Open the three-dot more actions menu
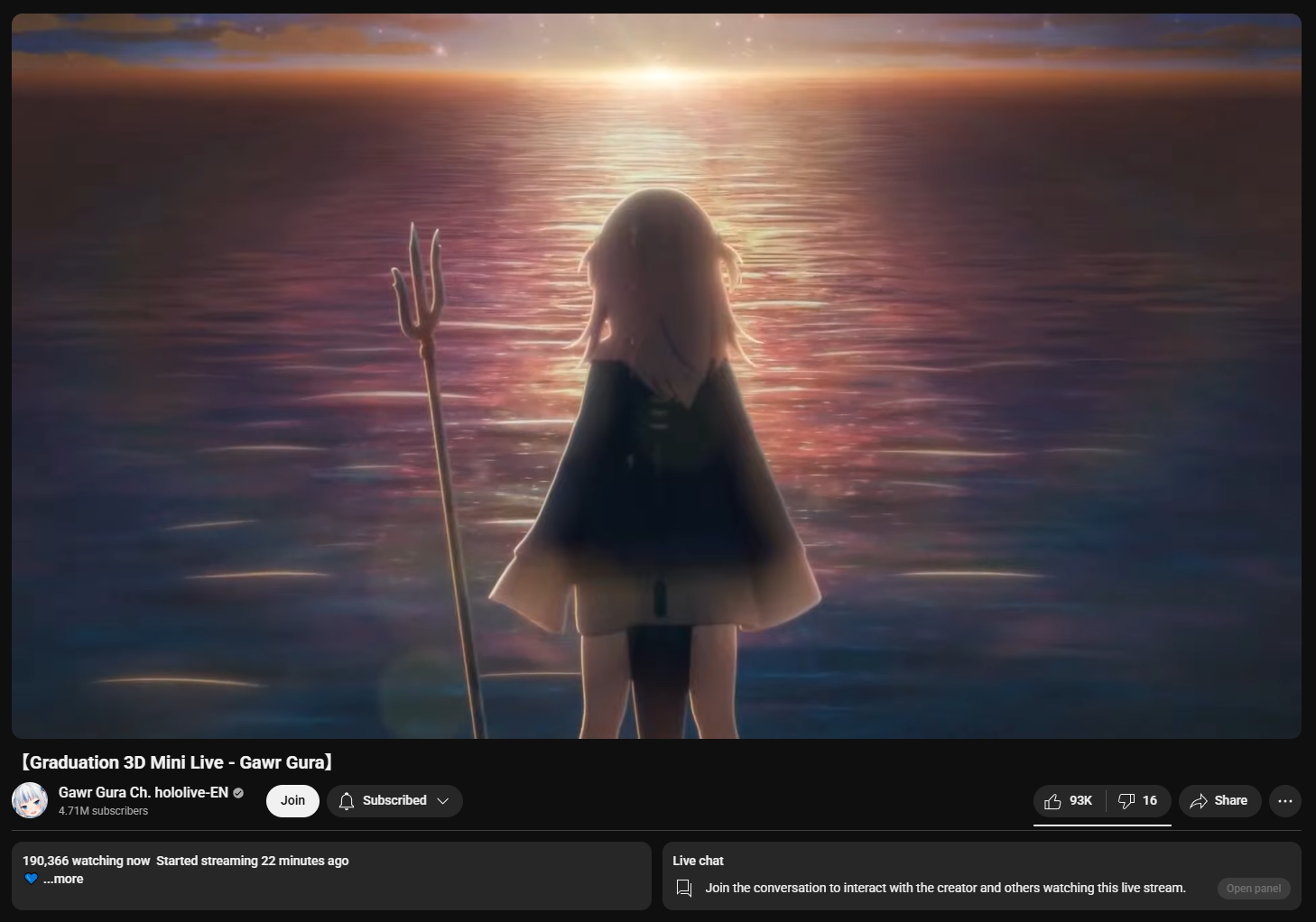 pos(1285,801)
